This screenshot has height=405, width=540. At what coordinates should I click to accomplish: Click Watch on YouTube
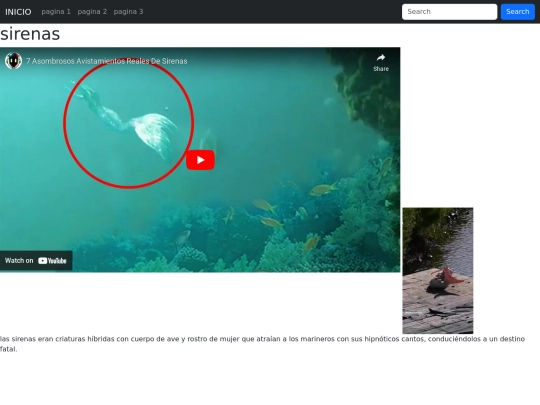pyautogui.click(x=36, y=261)
